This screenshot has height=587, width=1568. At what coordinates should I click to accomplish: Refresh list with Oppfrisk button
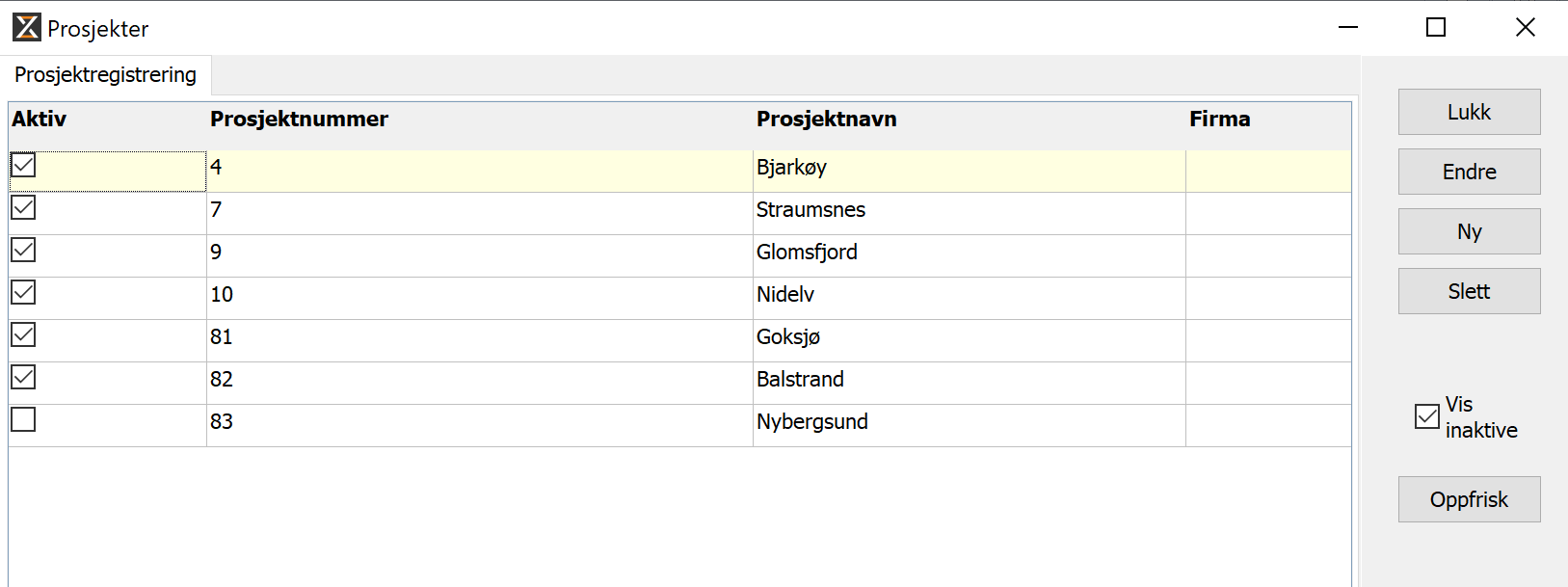click(1469, 499)
